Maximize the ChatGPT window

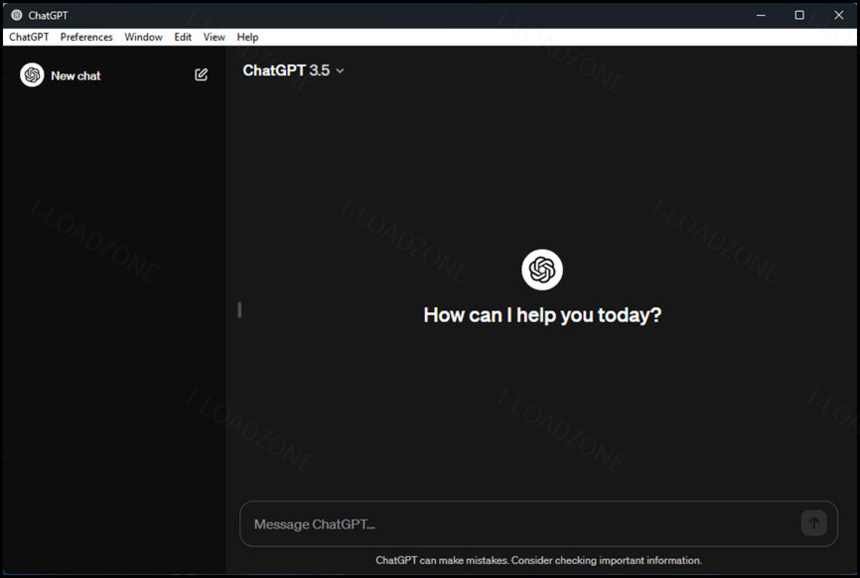(800, 15)
